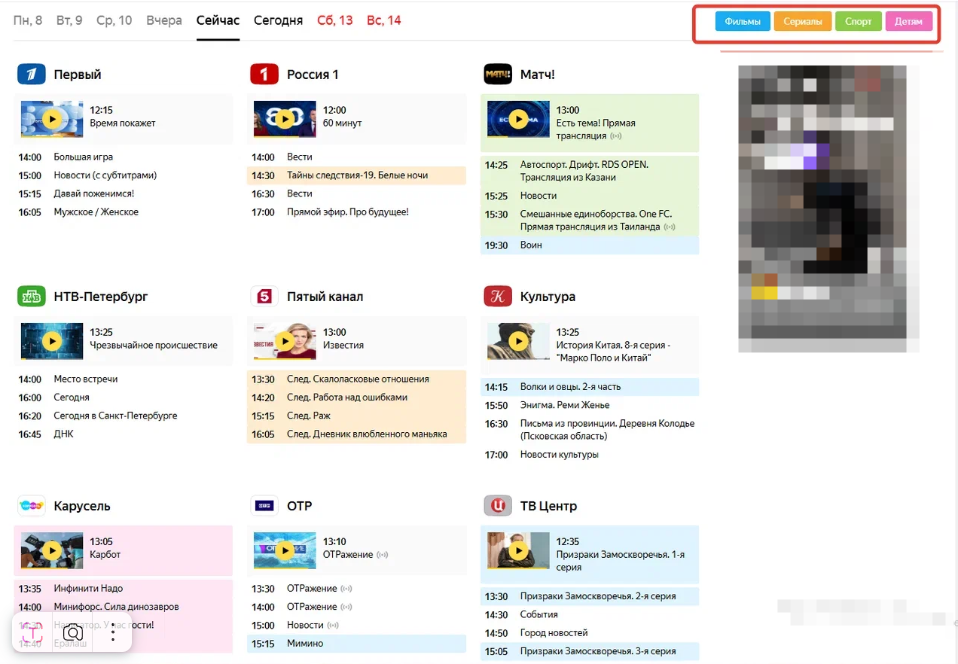Play Есть тема! live broadcast
Viewport: 958px width, 664px height.
click(x=518, y=119)
